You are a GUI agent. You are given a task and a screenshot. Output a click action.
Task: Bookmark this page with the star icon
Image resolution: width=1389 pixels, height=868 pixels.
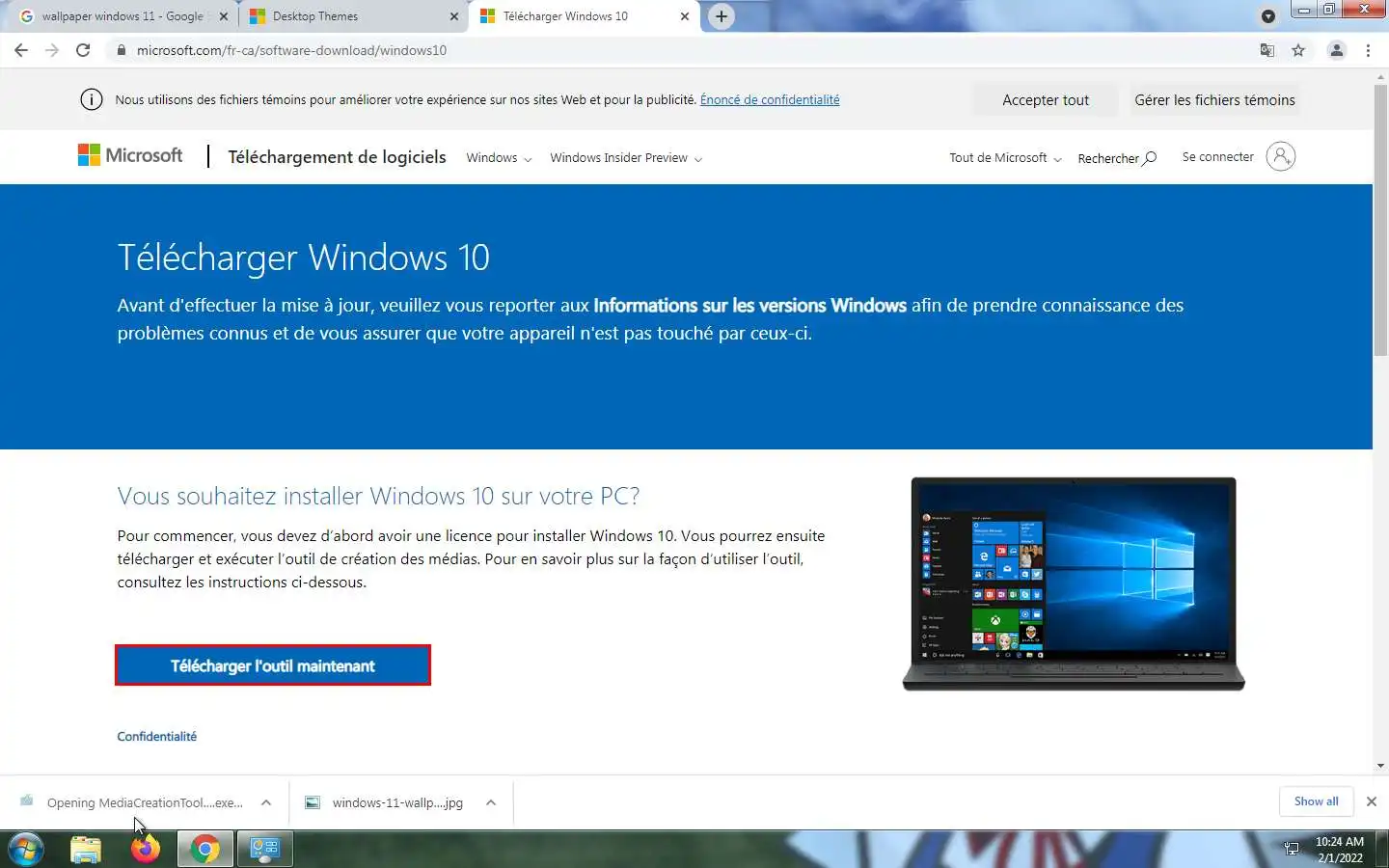pyautogui.click(x=1298, y=50)
